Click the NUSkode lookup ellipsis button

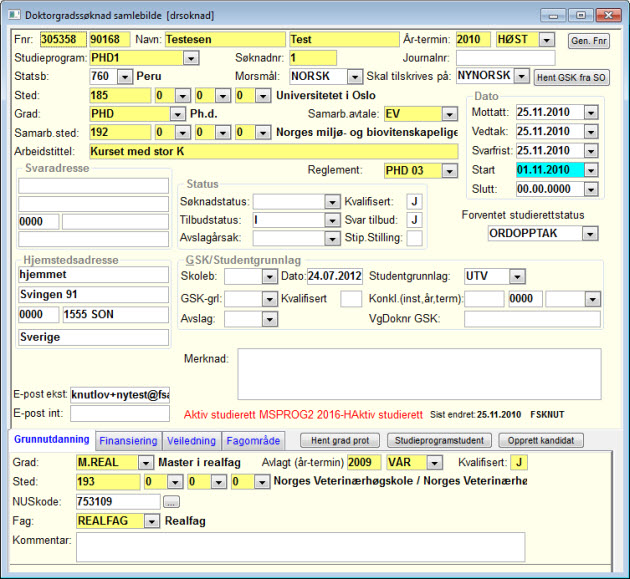pos(171,501)
